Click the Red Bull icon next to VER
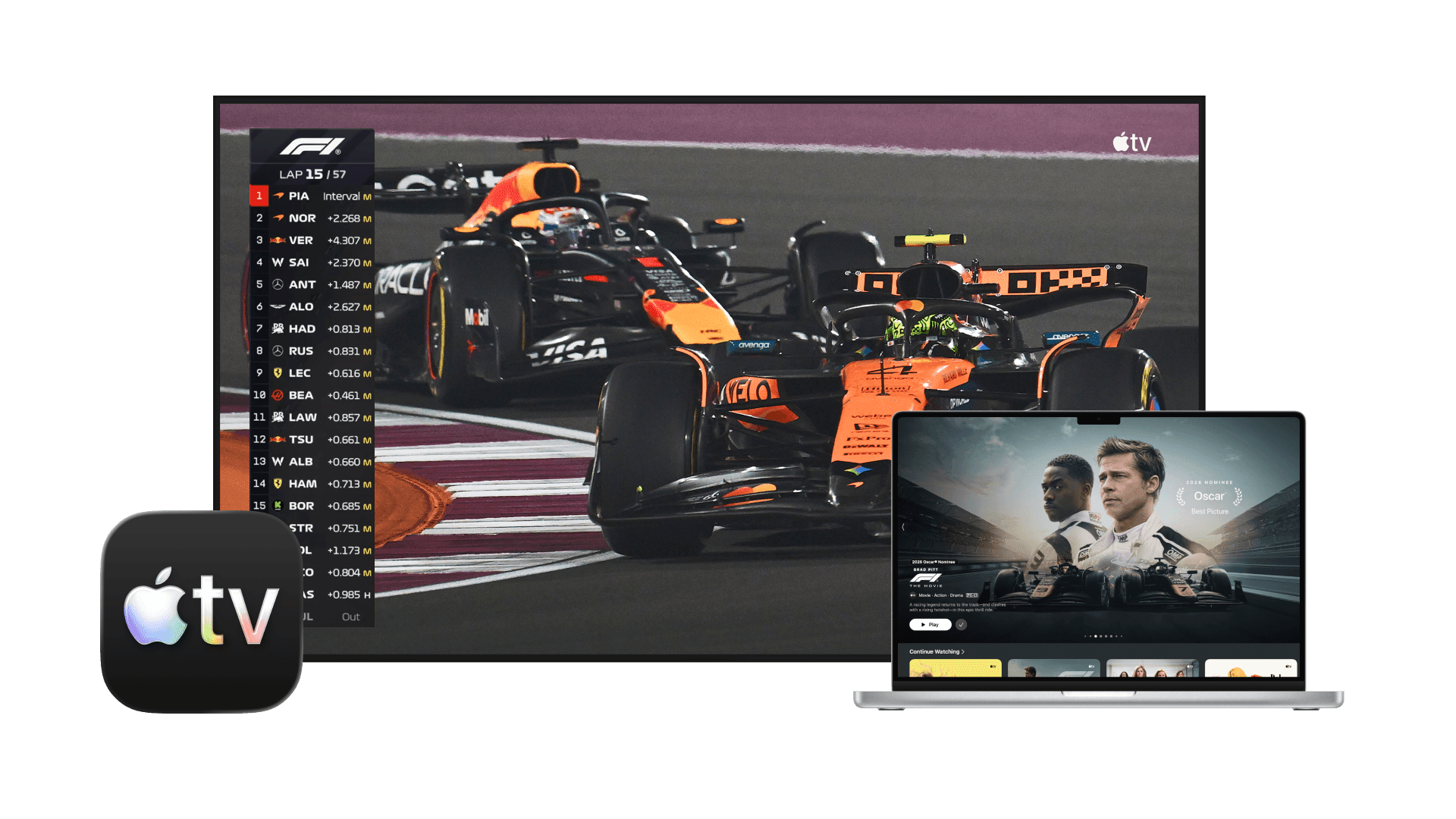 pyautogui.click(x=278, y=240)
